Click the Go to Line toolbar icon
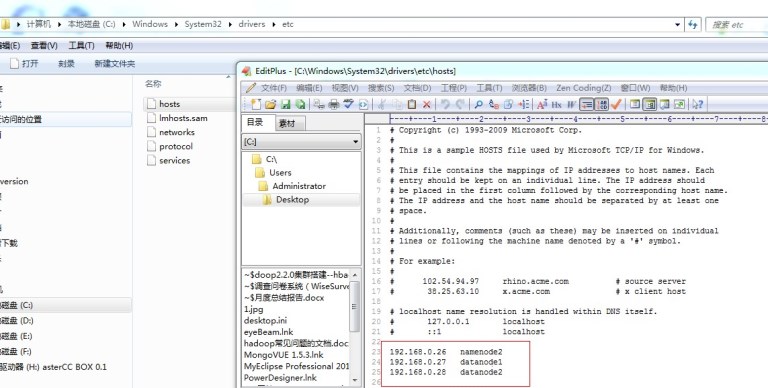768x388 pixels. click(x=524, y=104)
